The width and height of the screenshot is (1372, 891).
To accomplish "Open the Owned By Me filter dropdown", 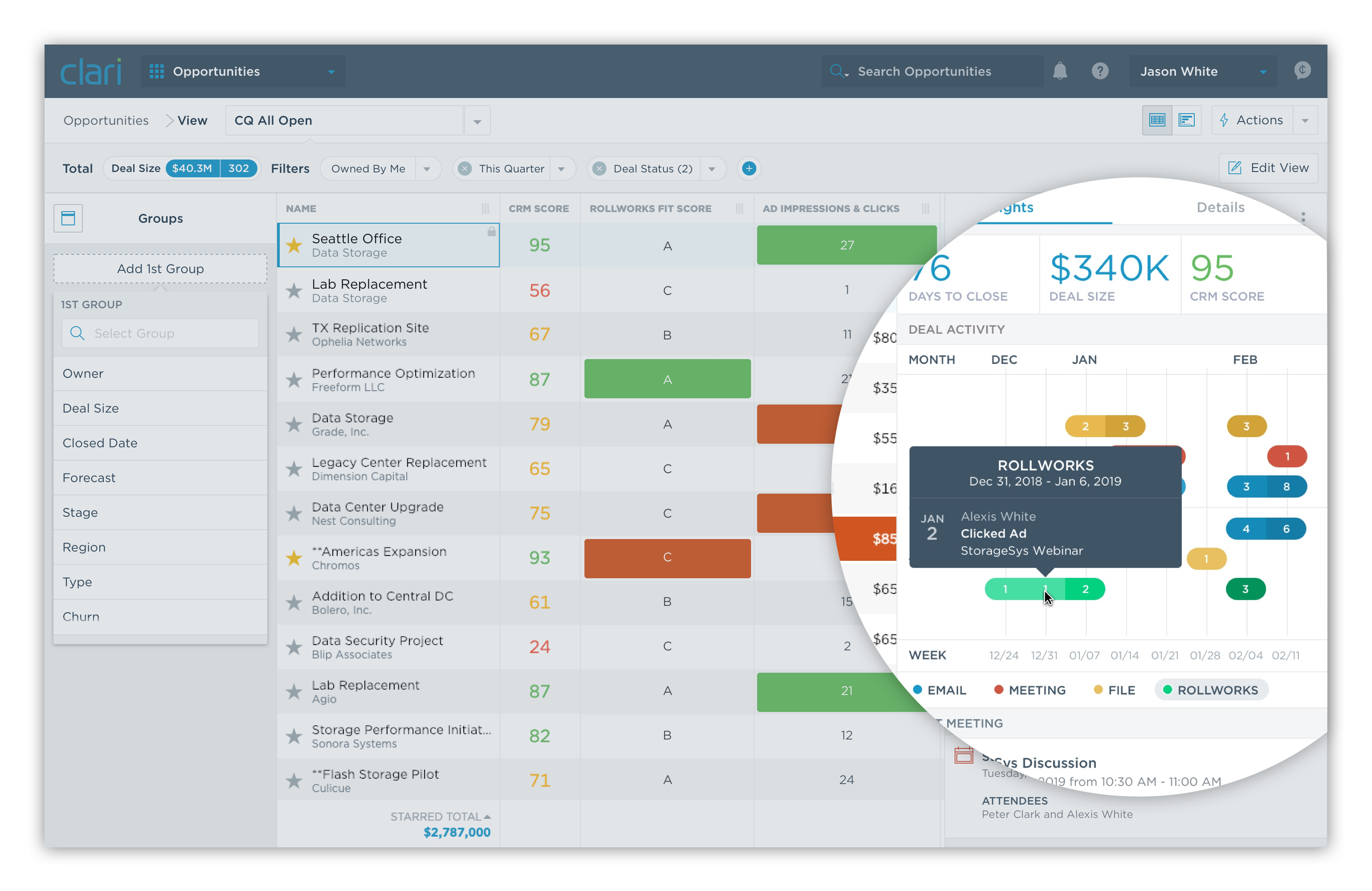I will click(427, 168).
